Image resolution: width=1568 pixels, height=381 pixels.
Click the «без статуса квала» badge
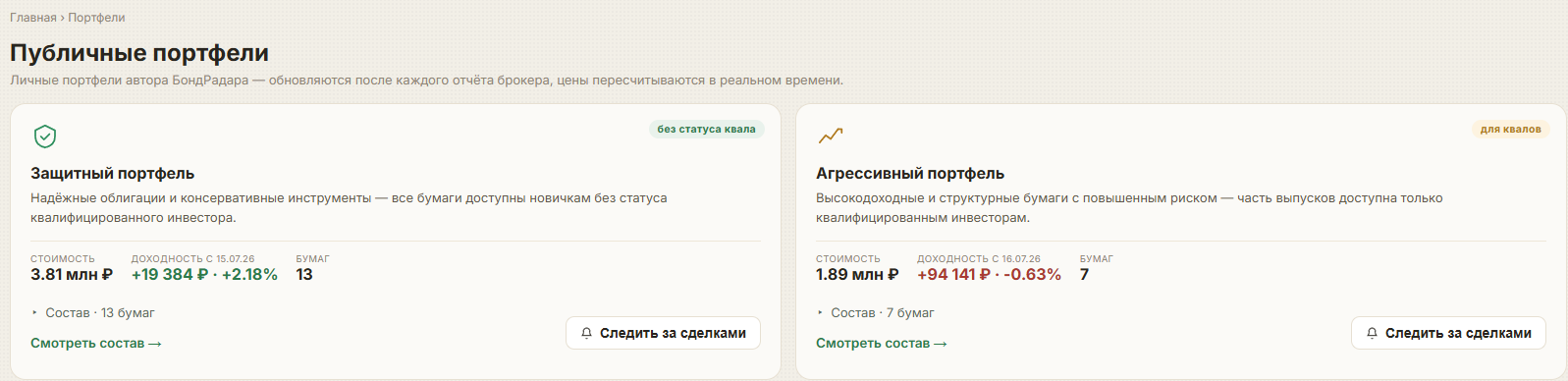click(706, 130)
